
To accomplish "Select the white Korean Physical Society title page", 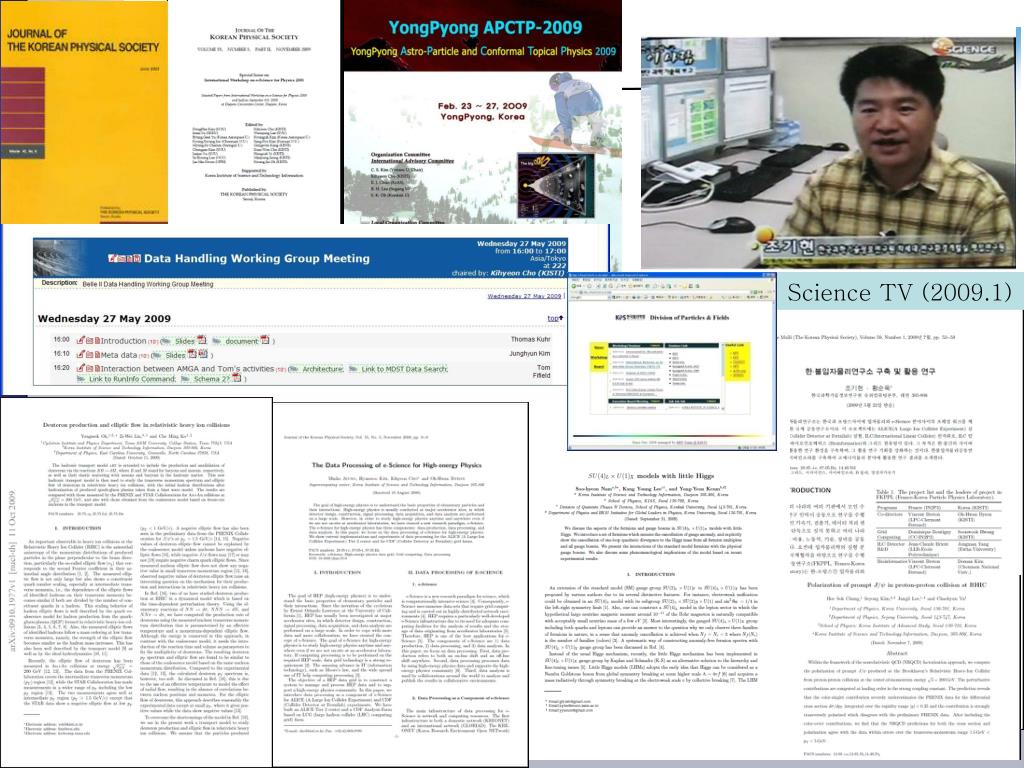I will point(254,114).
